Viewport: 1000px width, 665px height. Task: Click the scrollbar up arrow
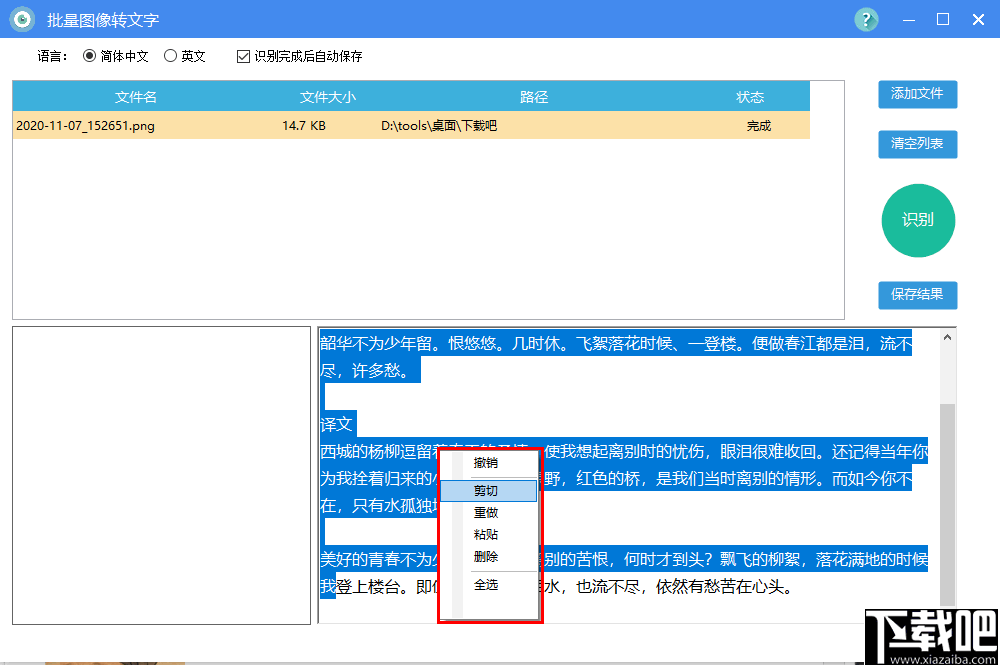click(x=948, y=336)
